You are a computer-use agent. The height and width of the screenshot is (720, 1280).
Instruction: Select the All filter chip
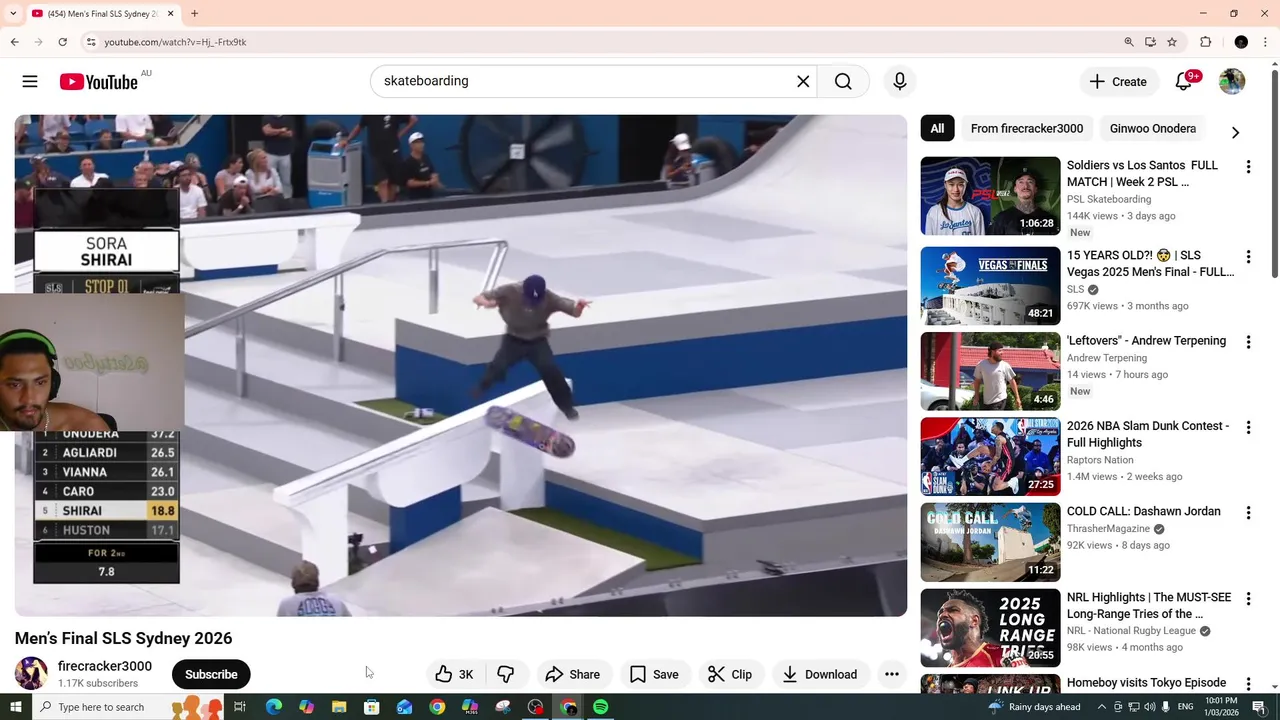pyautogui.click(x=937, y=128)
